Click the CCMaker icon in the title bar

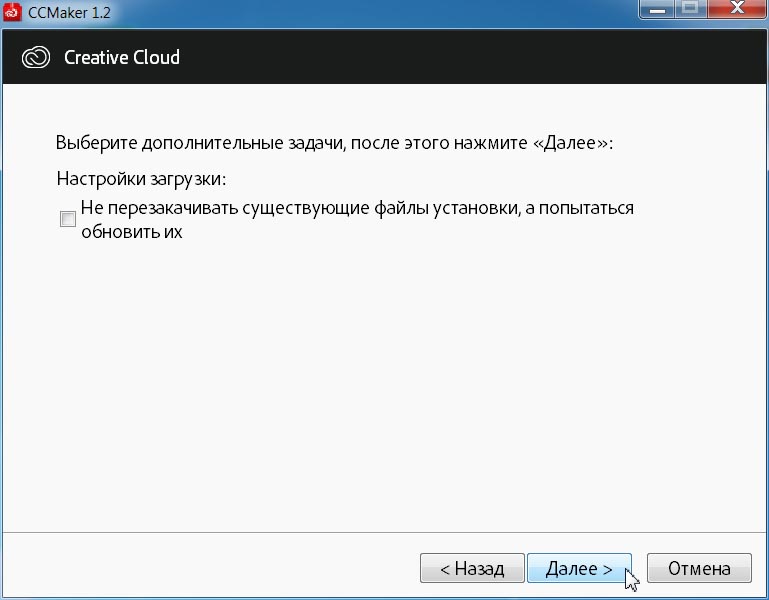14,10
